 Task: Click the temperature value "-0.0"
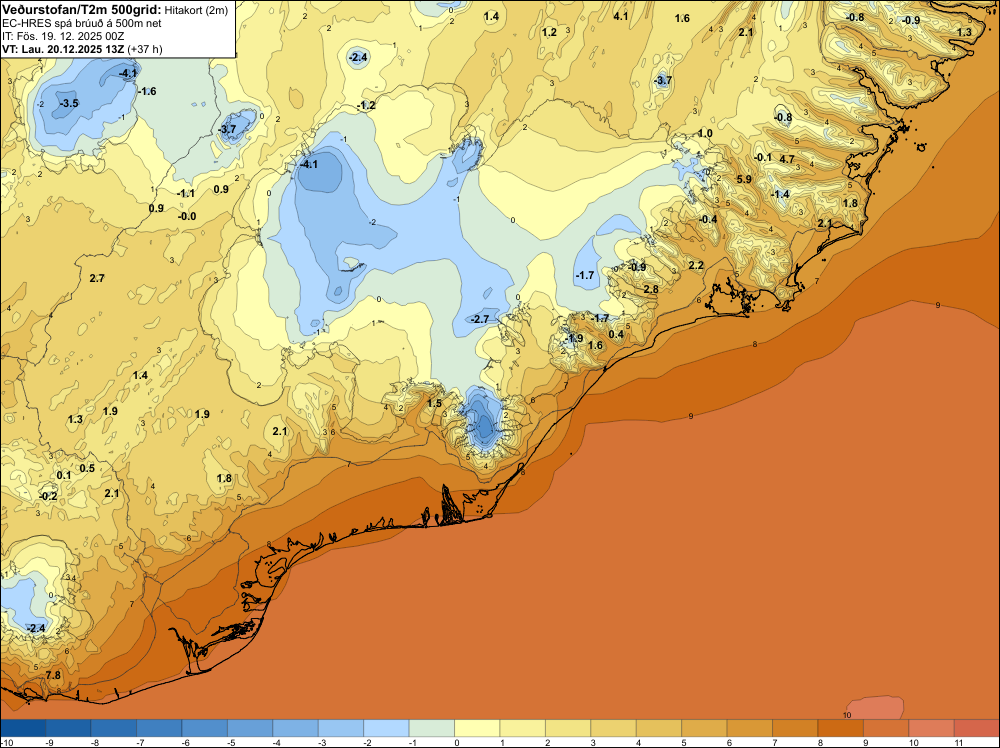187,217
